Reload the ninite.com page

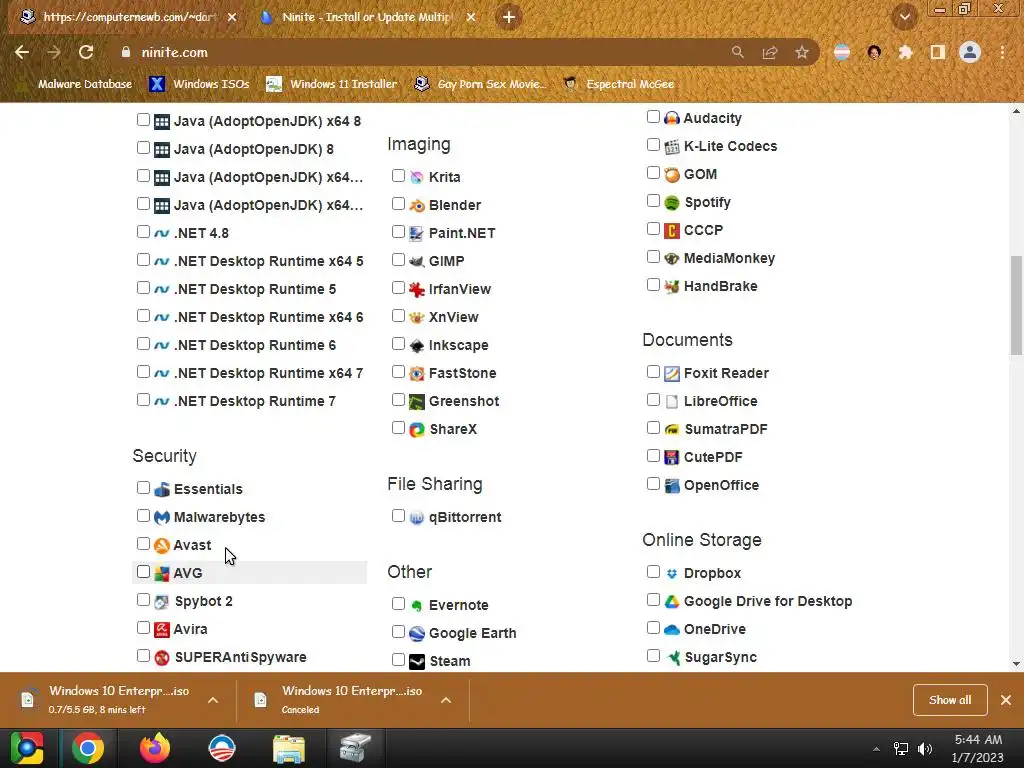click(x=86, y=52)
